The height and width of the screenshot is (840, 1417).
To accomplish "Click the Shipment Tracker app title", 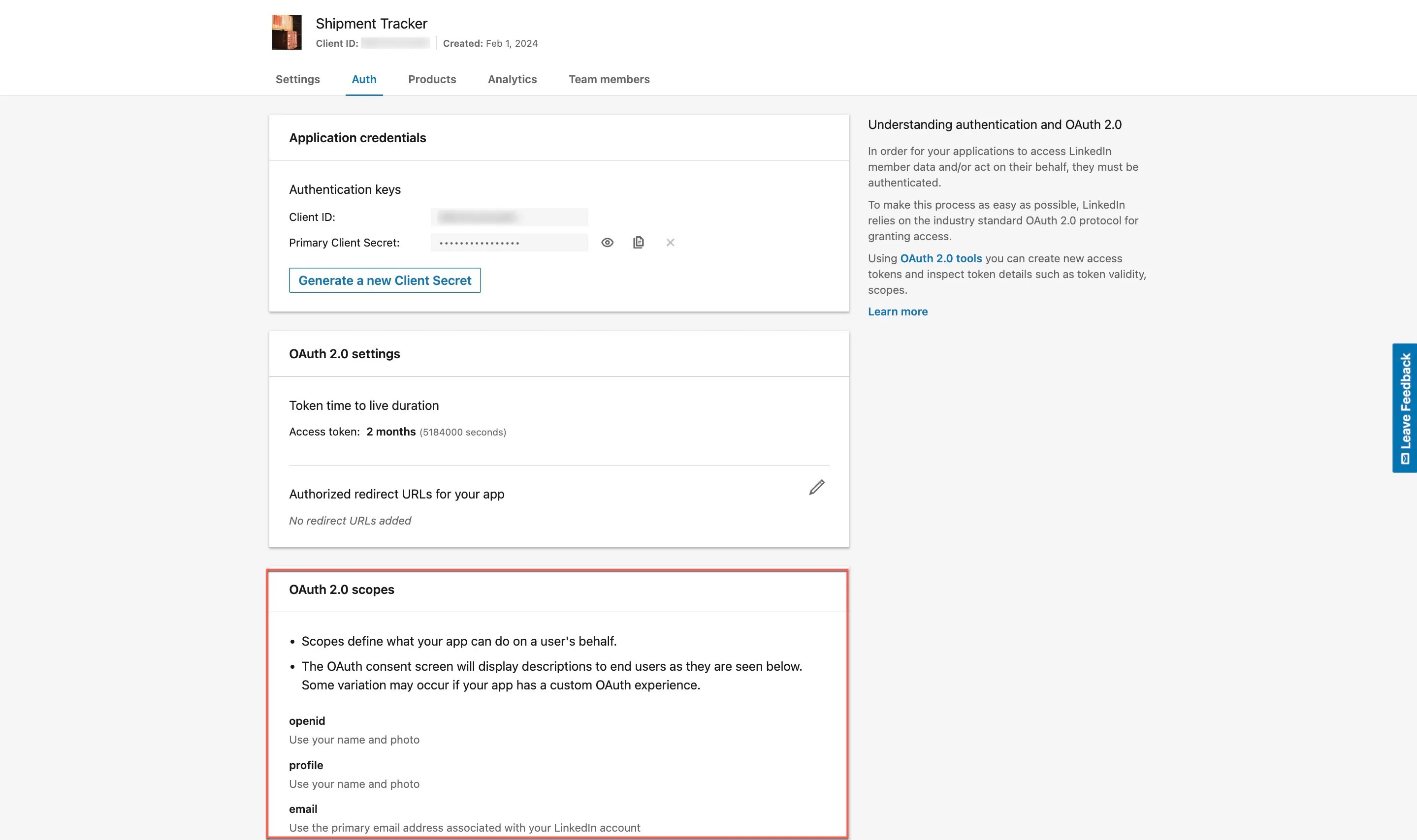I will tap(372, 24).
